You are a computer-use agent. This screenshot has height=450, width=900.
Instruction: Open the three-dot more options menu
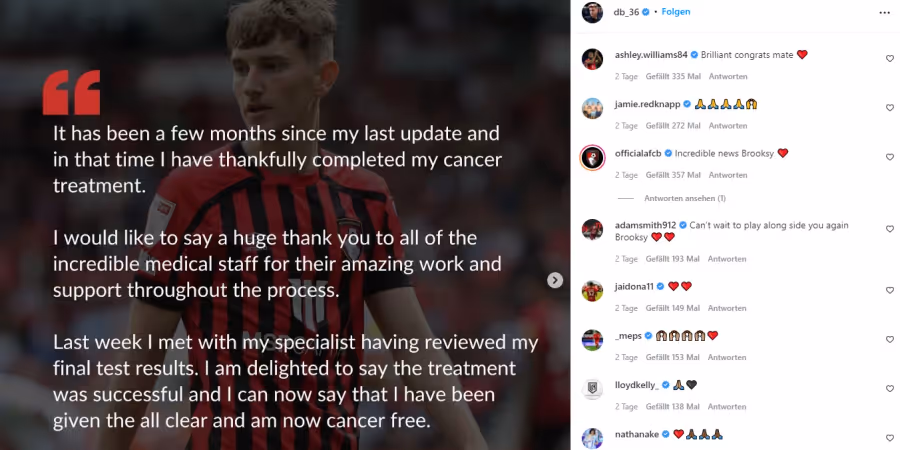pos(884,13)
